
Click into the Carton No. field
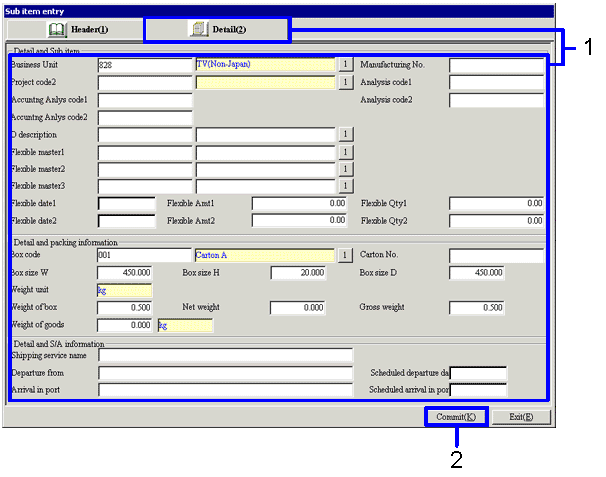coord(496,255)
